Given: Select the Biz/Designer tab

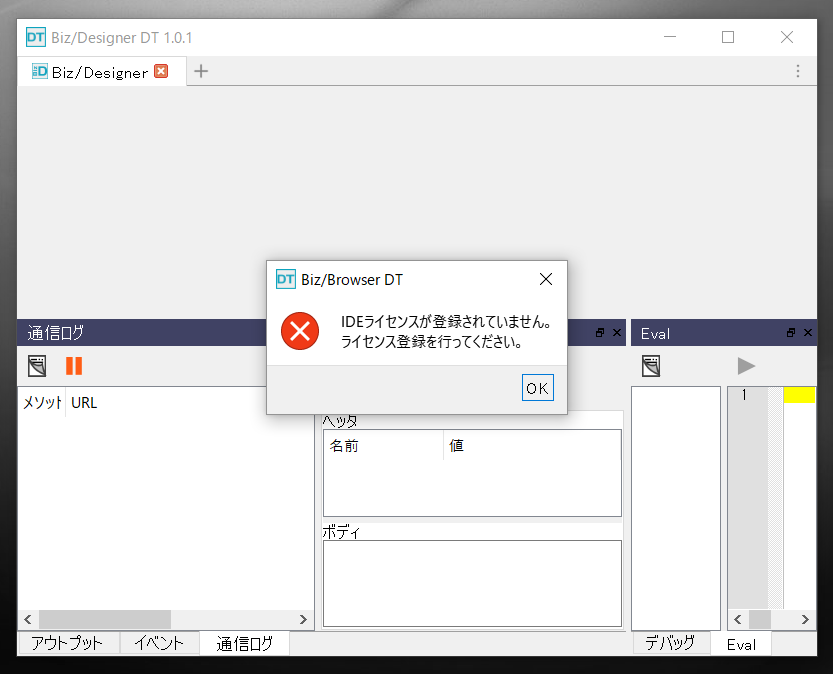Looking at the screenshot, I should click(x=101, y=71).
